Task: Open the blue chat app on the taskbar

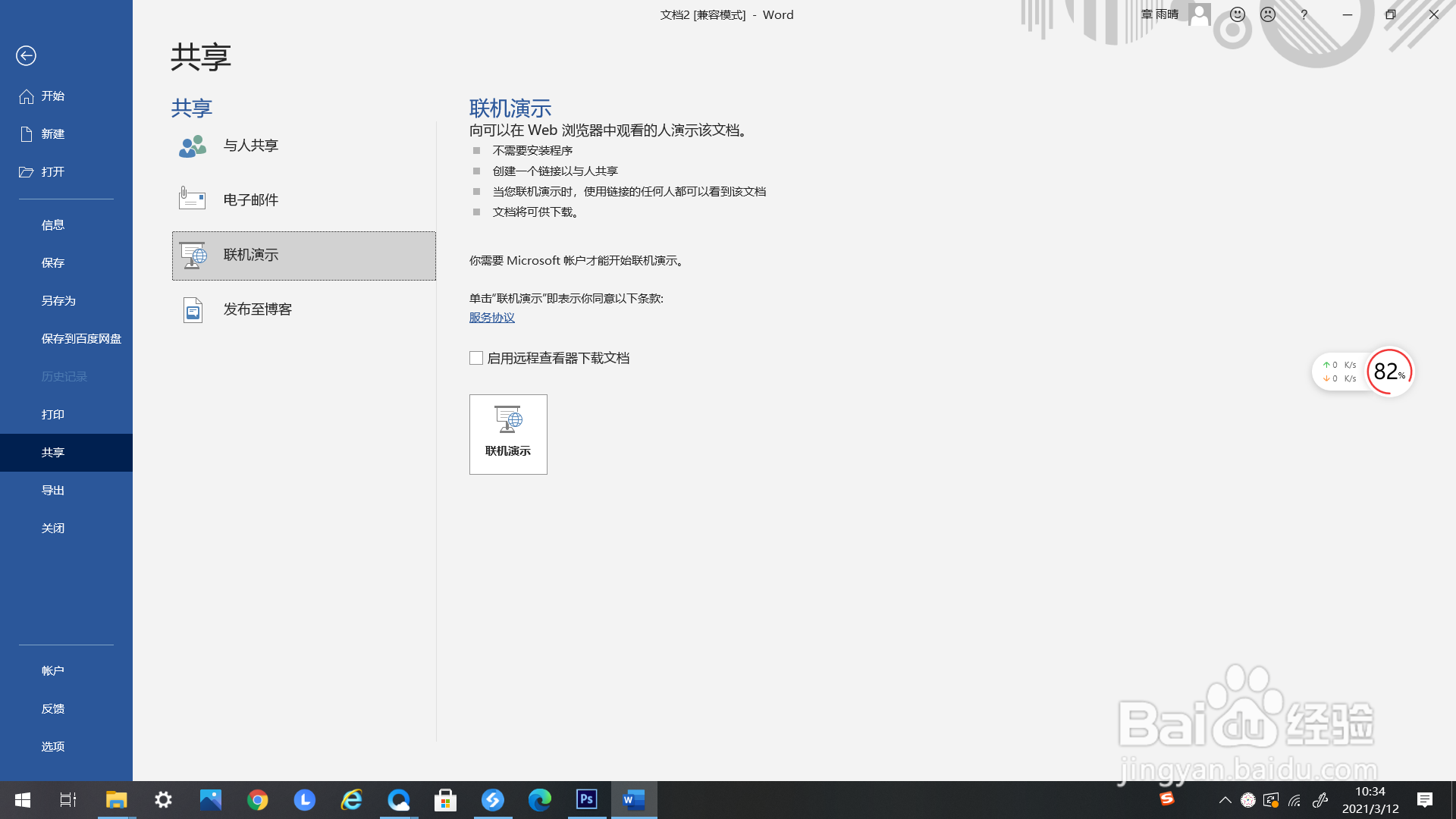Action: (x=398, y=800)
